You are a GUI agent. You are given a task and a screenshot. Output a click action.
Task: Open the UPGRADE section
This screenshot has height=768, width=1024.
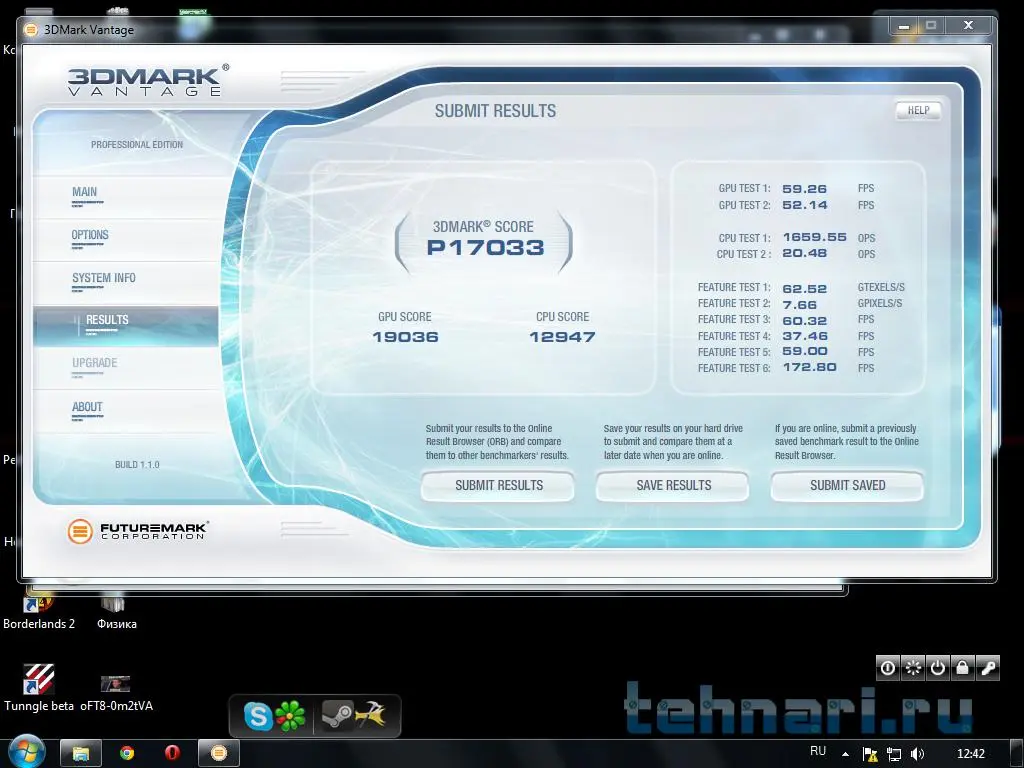pyautogui.click(x=95, y=363)
